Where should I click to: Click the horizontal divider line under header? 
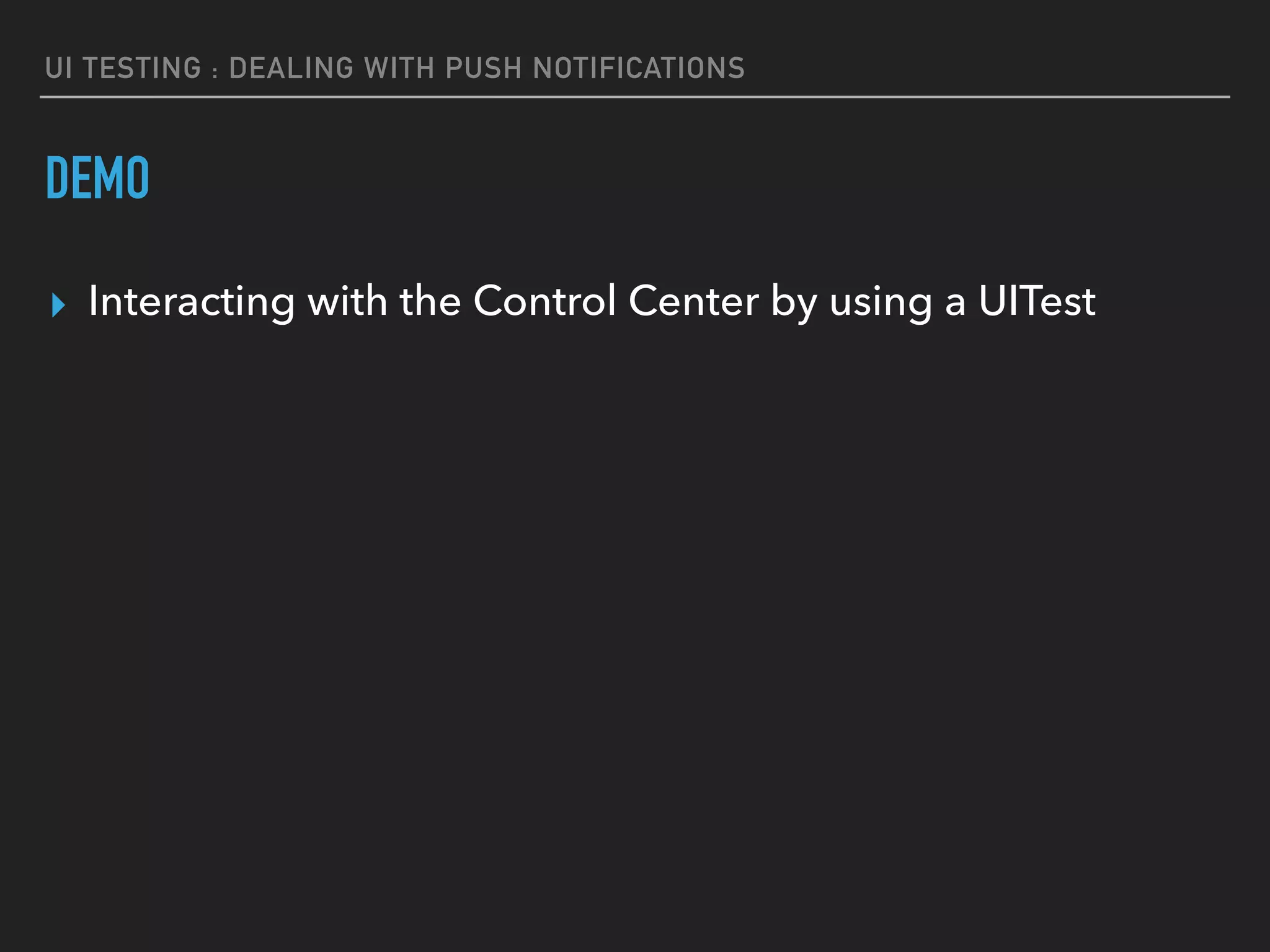(635, 97)
